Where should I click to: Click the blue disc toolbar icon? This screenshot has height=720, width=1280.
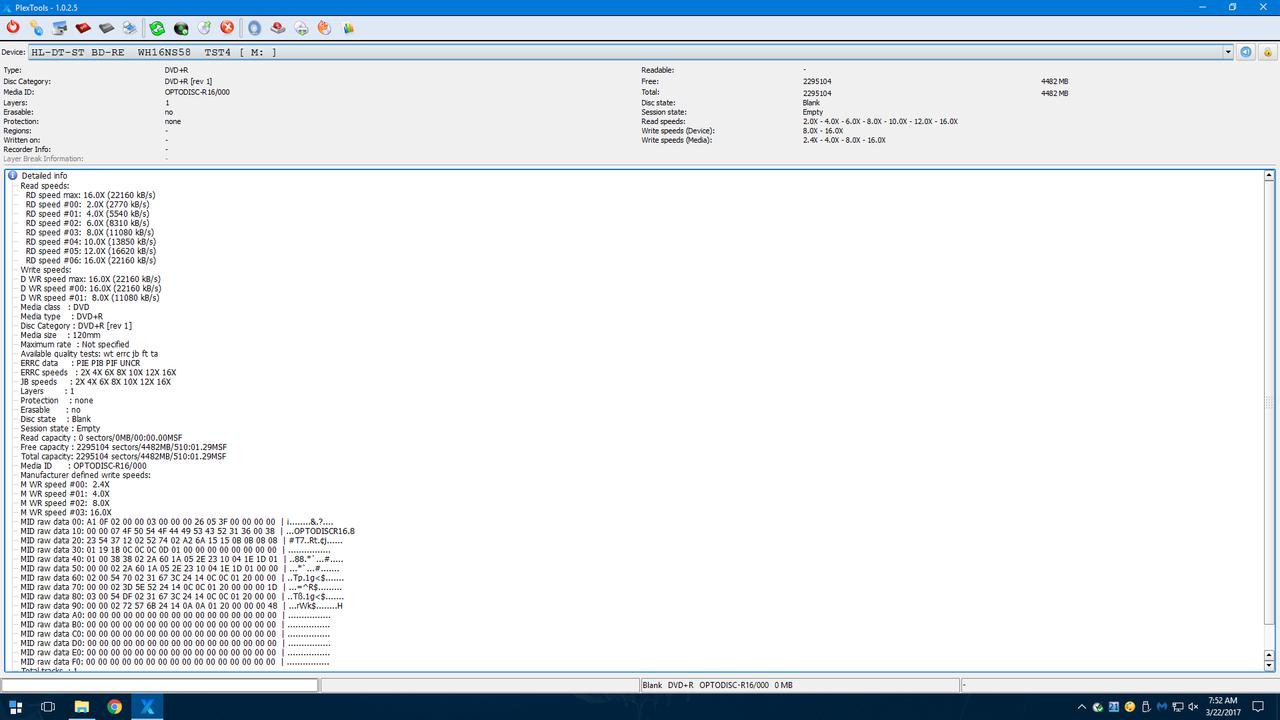(x=254, y=28)
